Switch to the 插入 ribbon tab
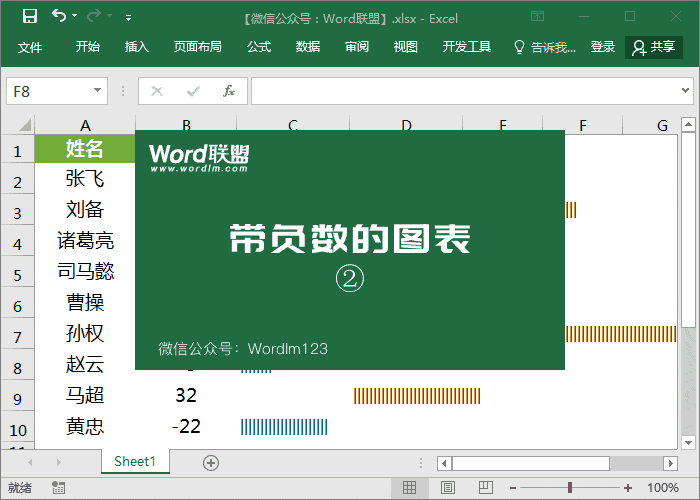This screenshot has height=500, width=700. (x=137, y=46)
